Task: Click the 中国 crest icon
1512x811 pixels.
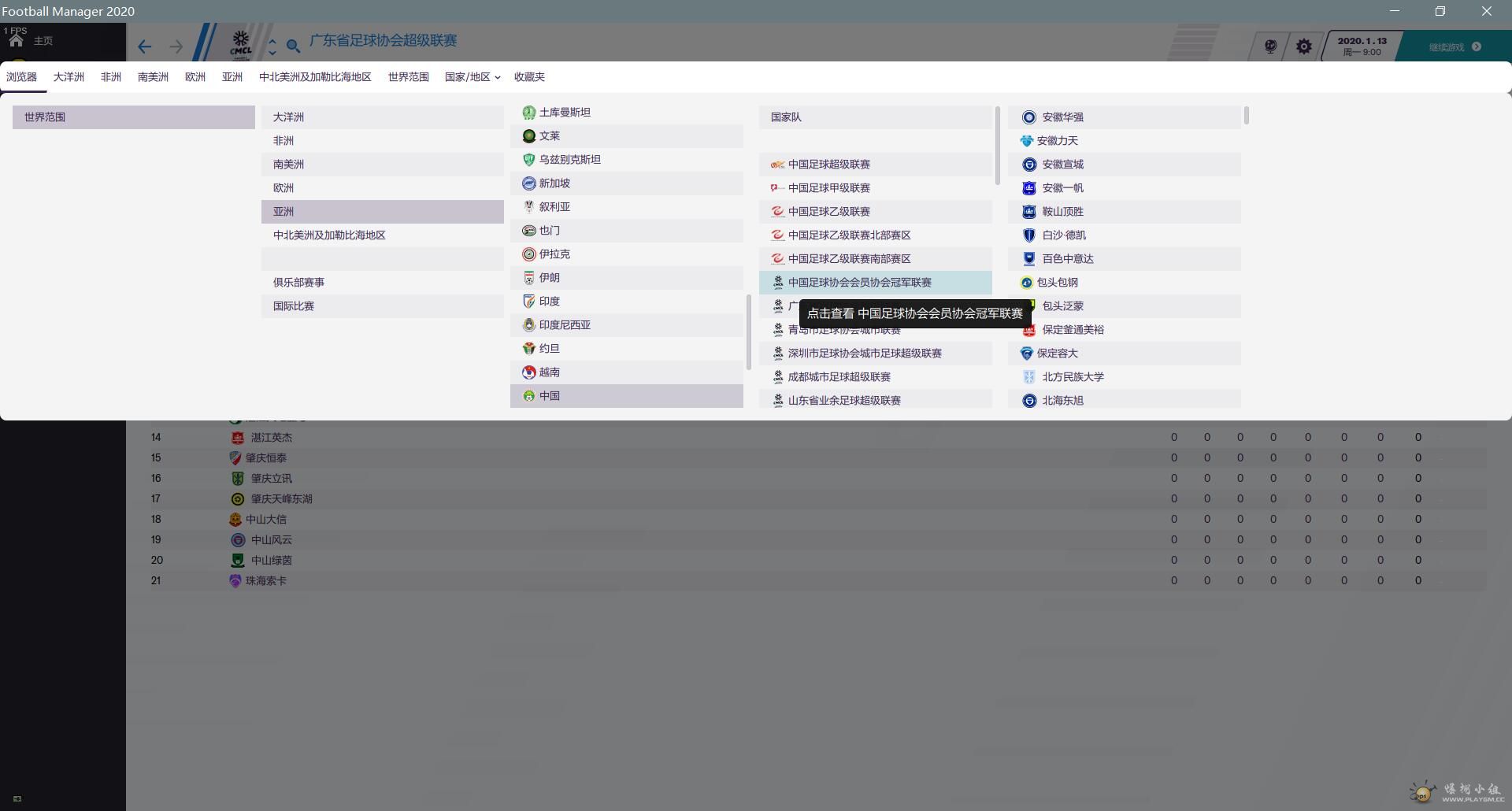Action: click(529, 396)
